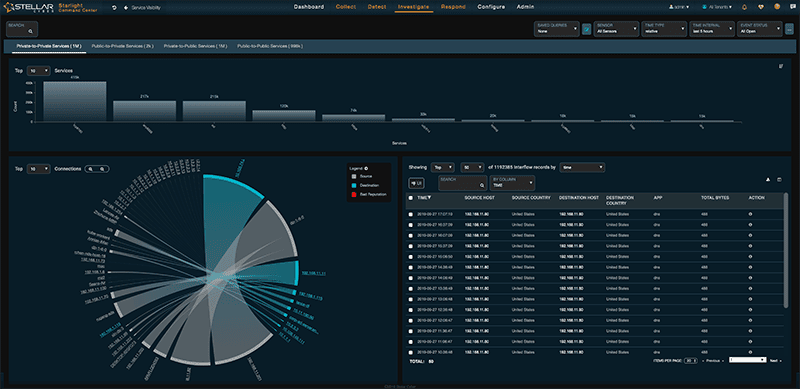
Task: Switch to Public-to-Private Services tab
Action: point(123,46)
